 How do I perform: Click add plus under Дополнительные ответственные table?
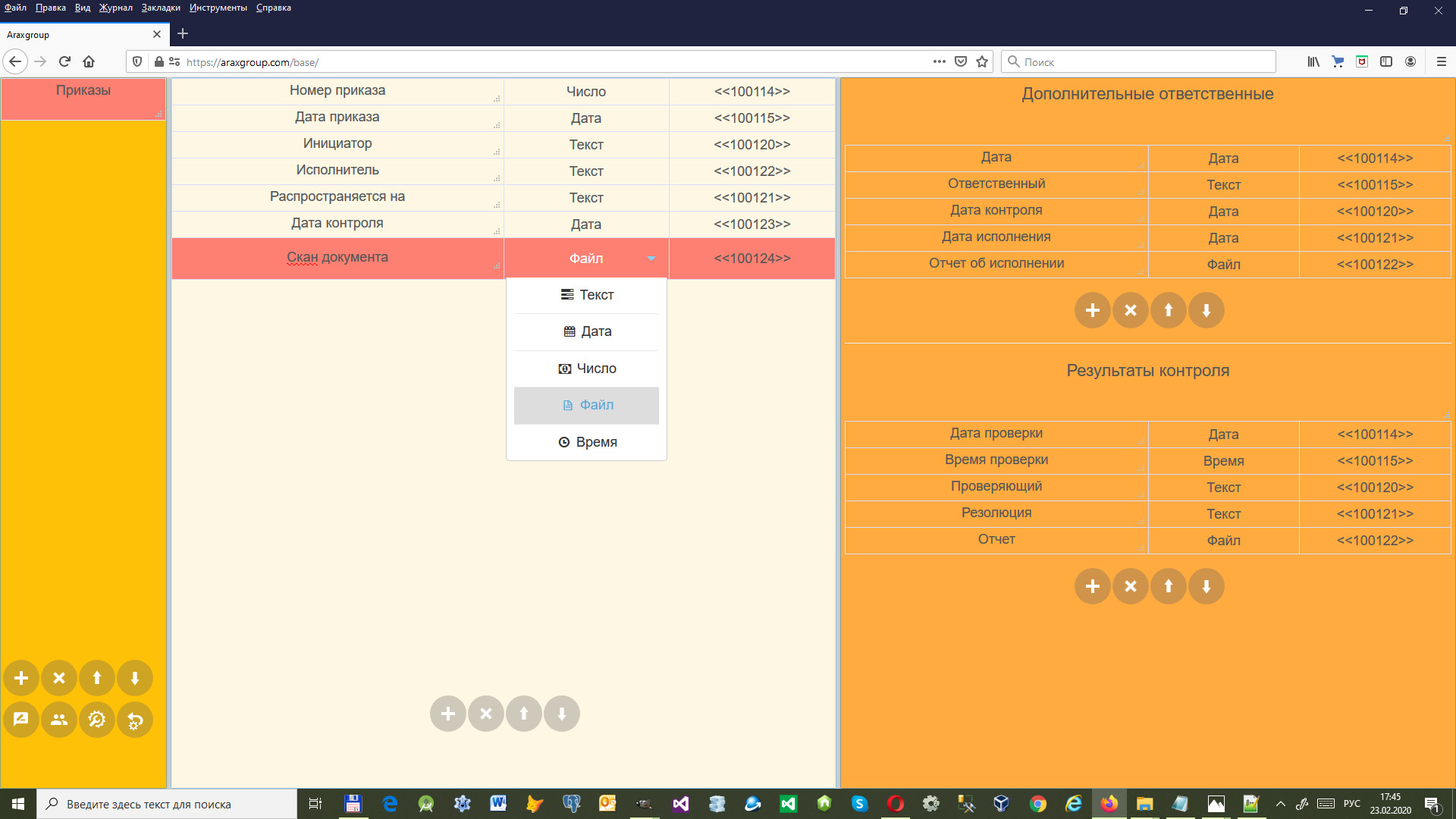[x=1093, y=310]
